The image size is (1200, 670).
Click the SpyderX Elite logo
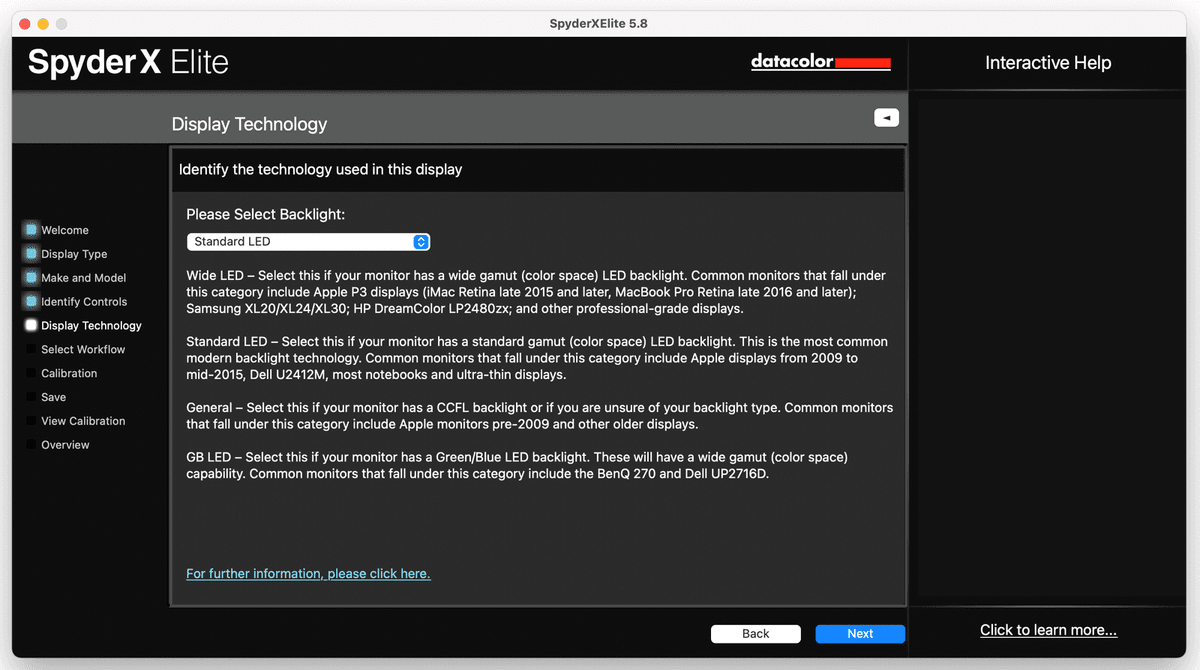127,62
